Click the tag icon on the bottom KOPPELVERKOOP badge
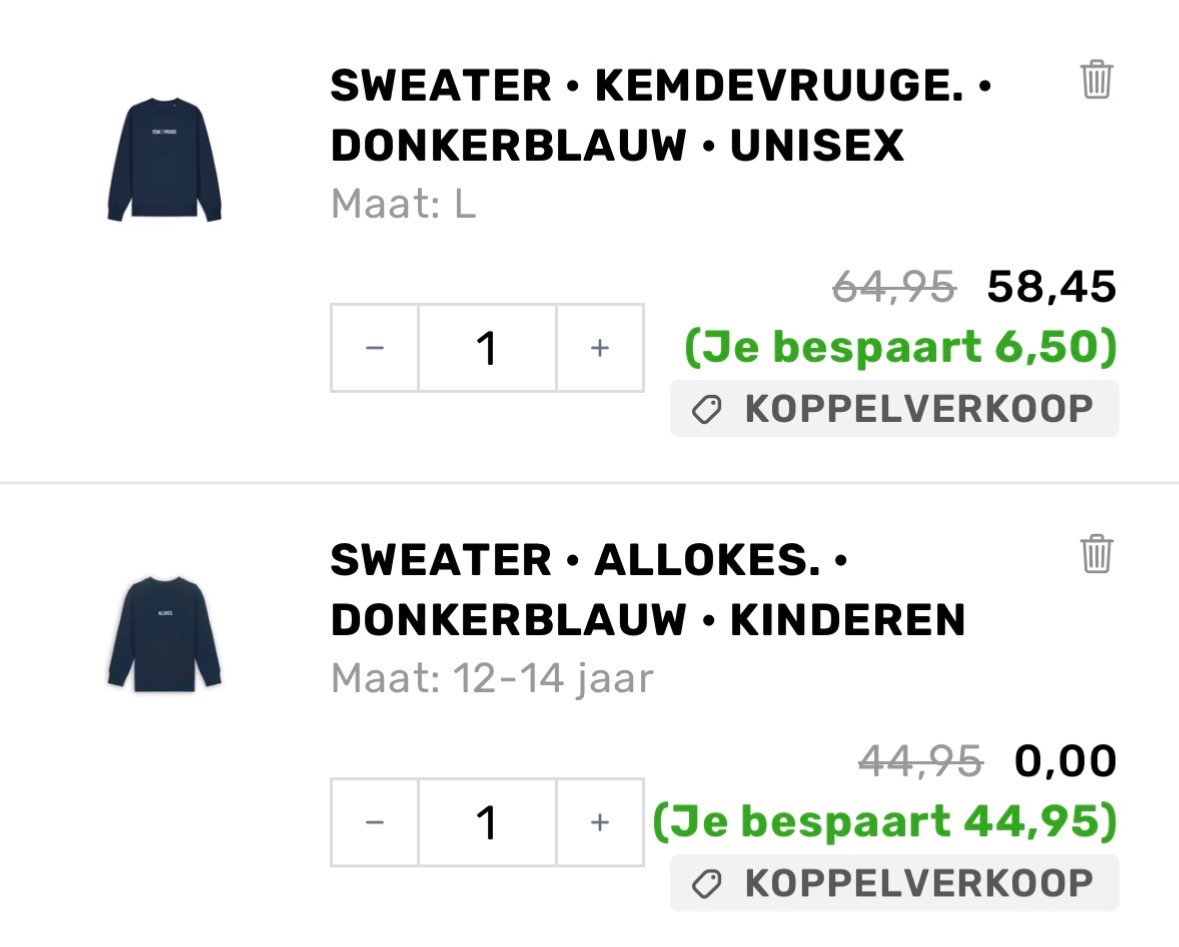Screen dimensions: 1179x947 pyautogui.click(x=710, y=882)
